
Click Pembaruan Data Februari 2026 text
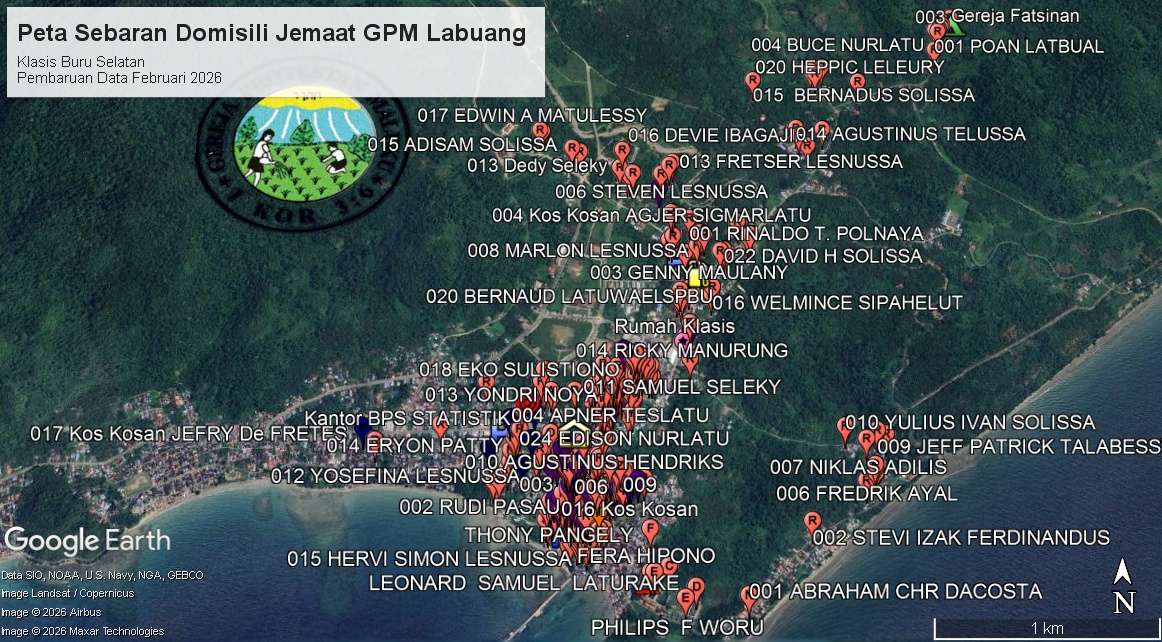pyautogui.click(x=119, y=78)
